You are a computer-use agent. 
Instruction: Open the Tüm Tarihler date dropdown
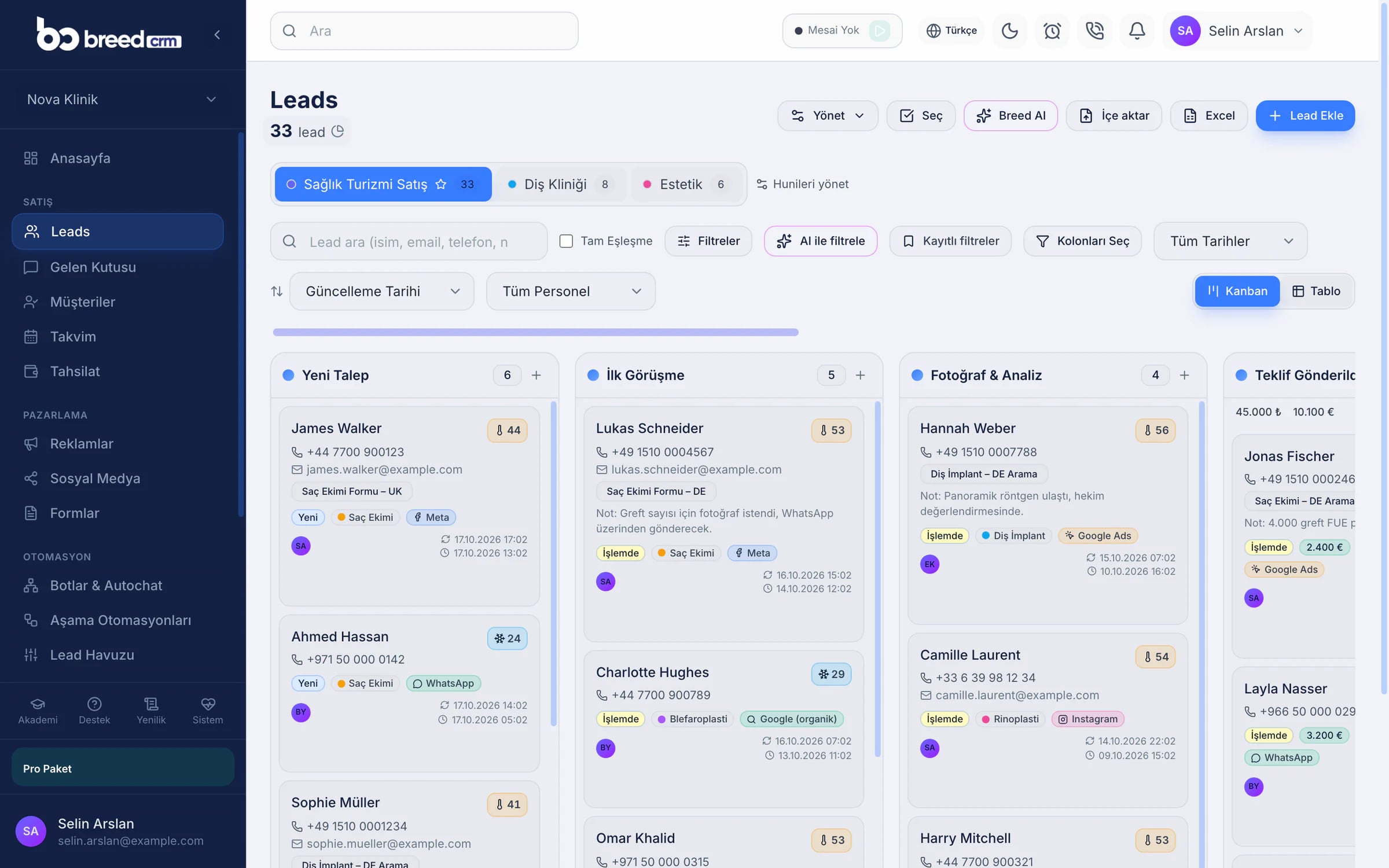click(x=1230, y=241)
